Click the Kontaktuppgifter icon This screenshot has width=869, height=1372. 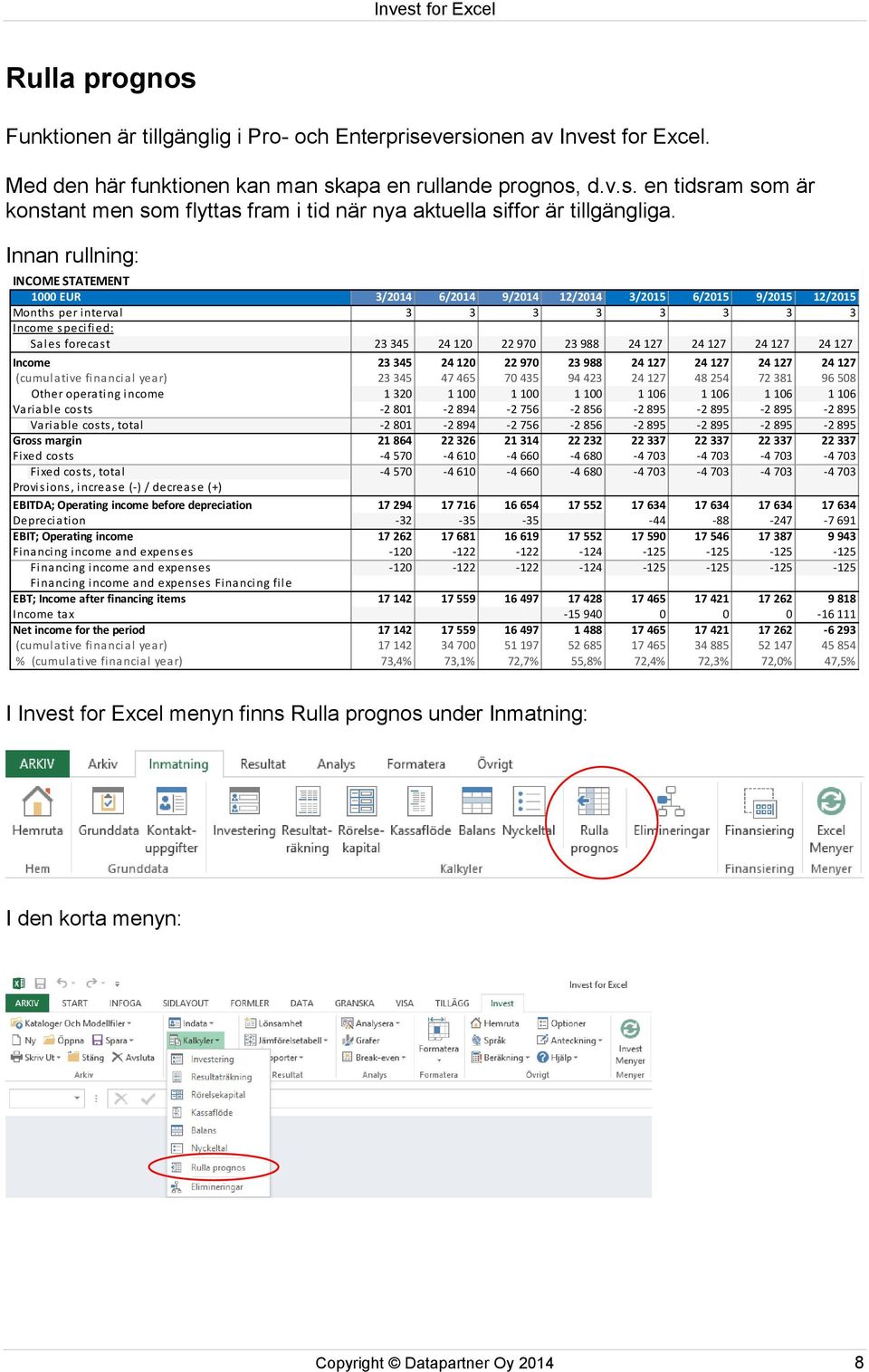(x=171, y=802)
